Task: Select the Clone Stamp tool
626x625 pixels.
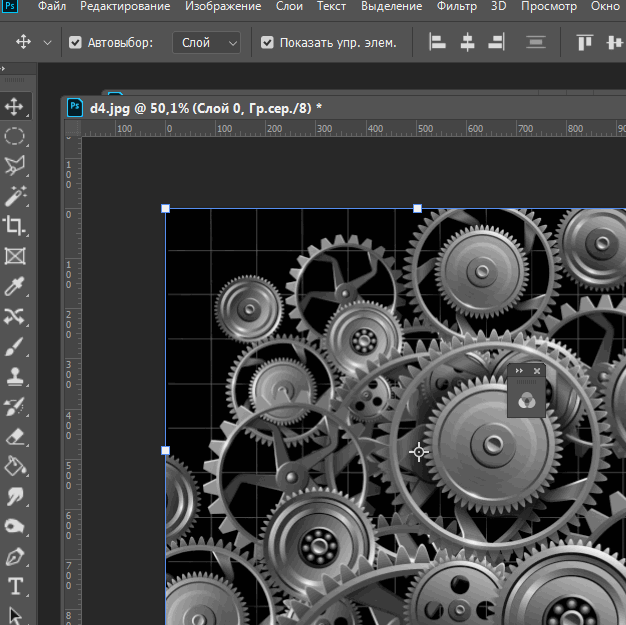Action: (x=14, y=376)
